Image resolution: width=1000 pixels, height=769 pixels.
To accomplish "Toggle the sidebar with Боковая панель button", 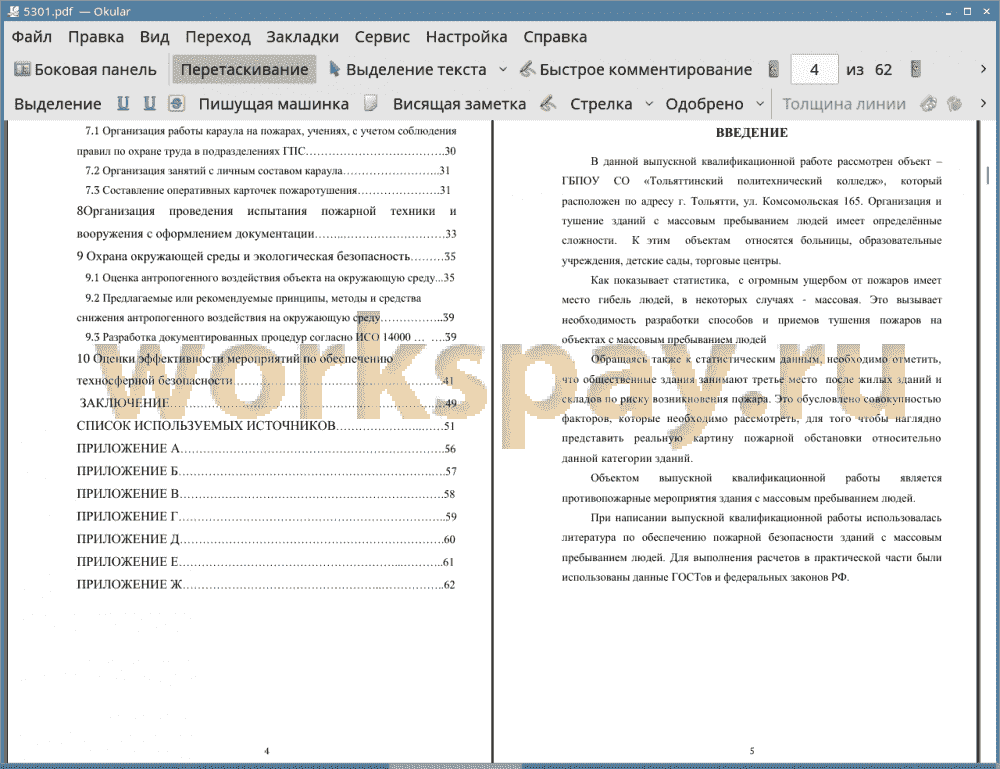I will click(85, 70).
